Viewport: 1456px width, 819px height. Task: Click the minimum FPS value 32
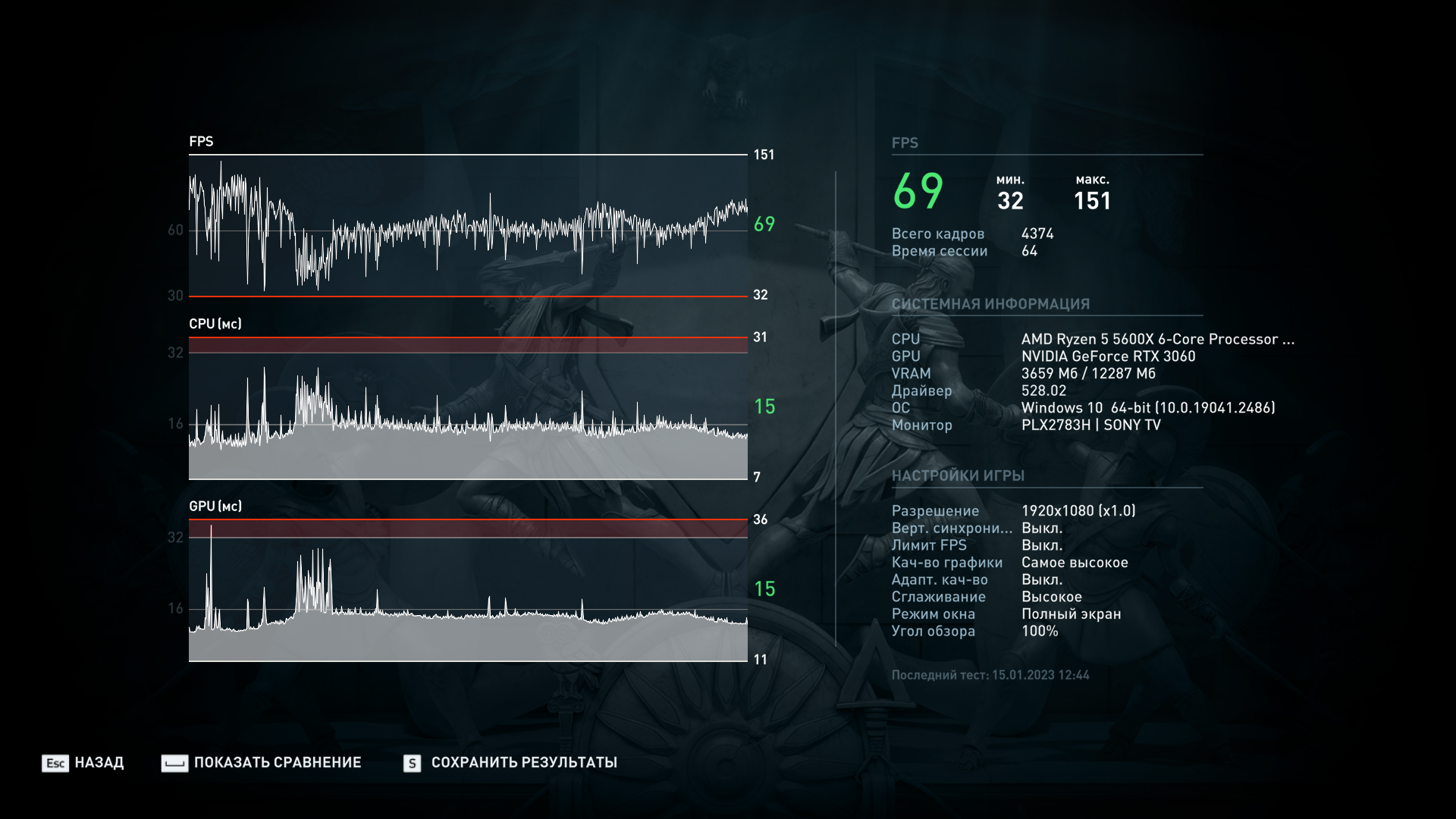pos(1010,201)
